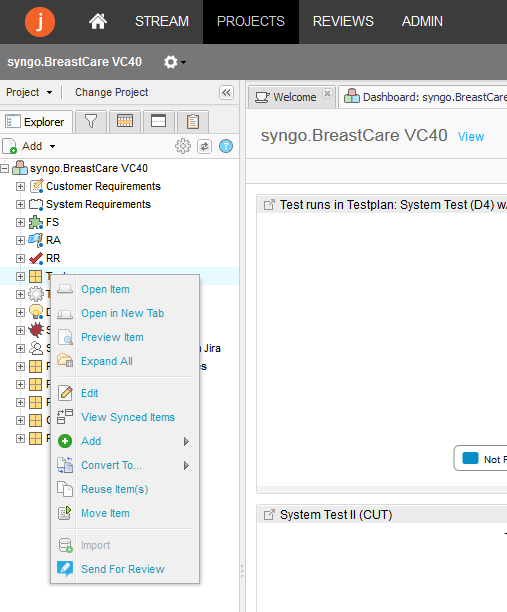Open the explorer help icon
This screenshot has width=507, height=612.
(x=226, y=146)
